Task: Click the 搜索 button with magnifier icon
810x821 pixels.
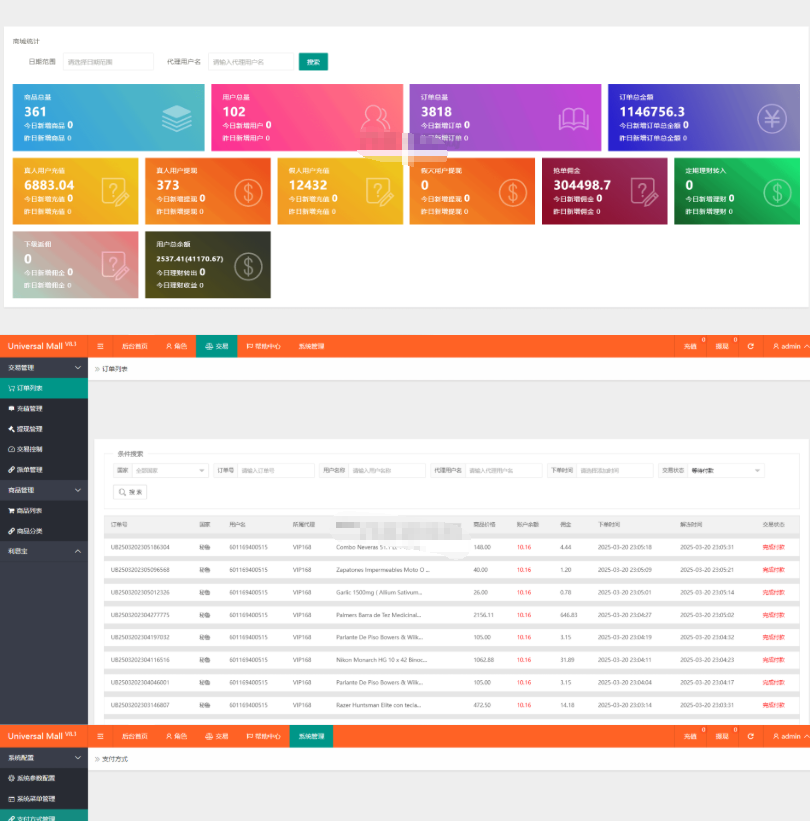Action: click(131, 492)
